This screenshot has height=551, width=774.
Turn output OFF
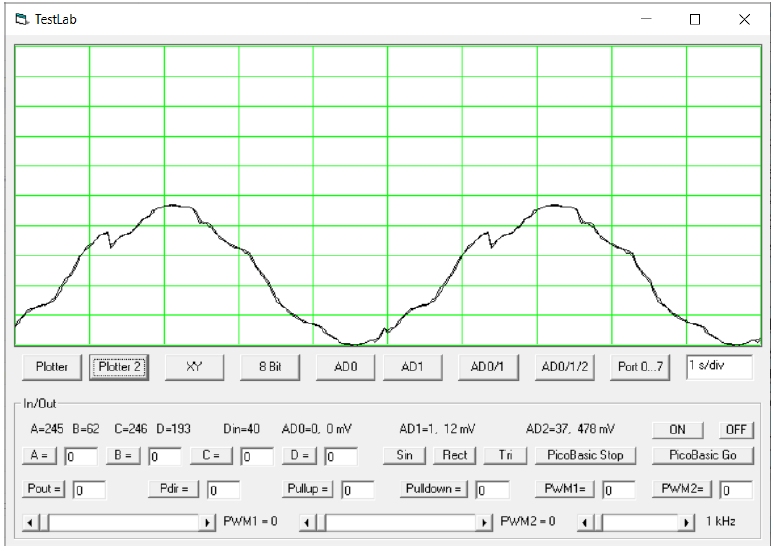pos(736,429)
